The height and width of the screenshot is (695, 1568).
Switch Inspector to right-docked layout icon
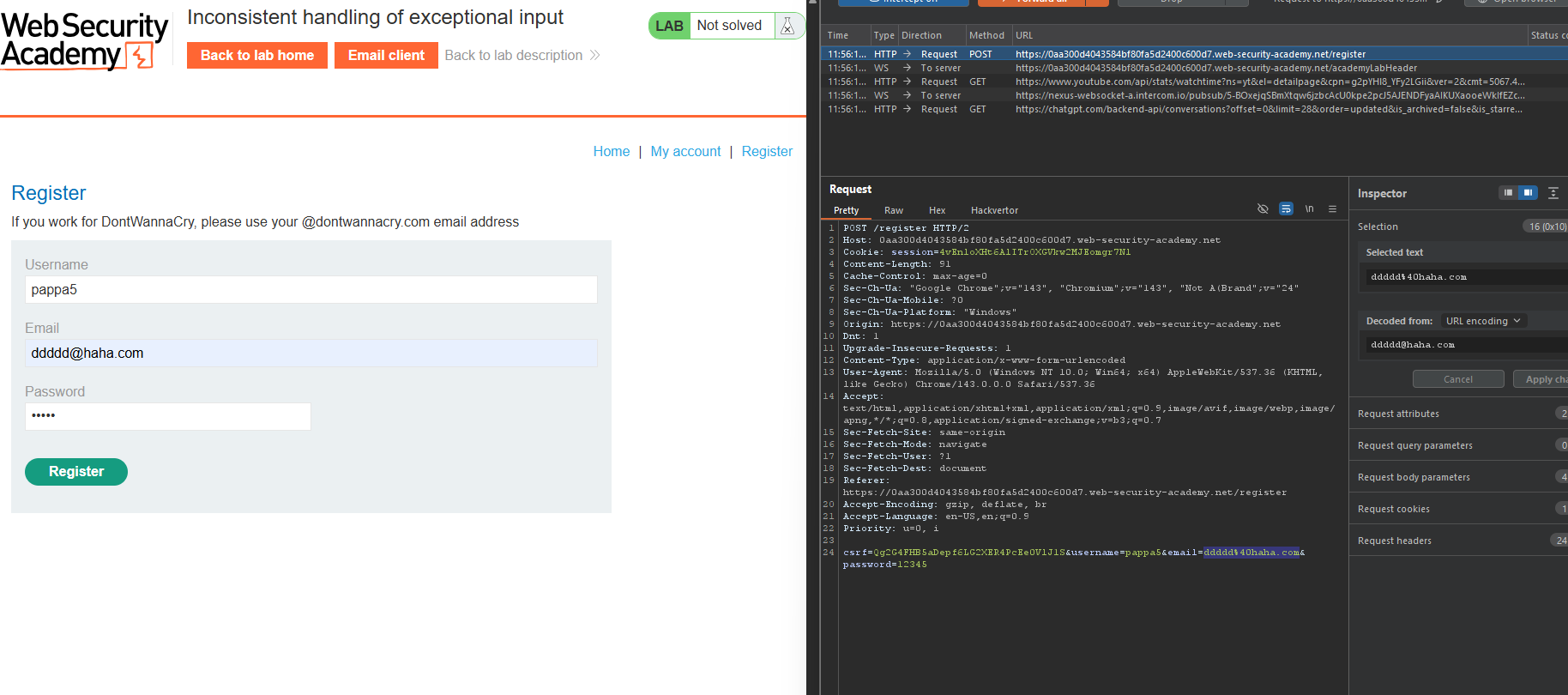(x=1528, y=193)
